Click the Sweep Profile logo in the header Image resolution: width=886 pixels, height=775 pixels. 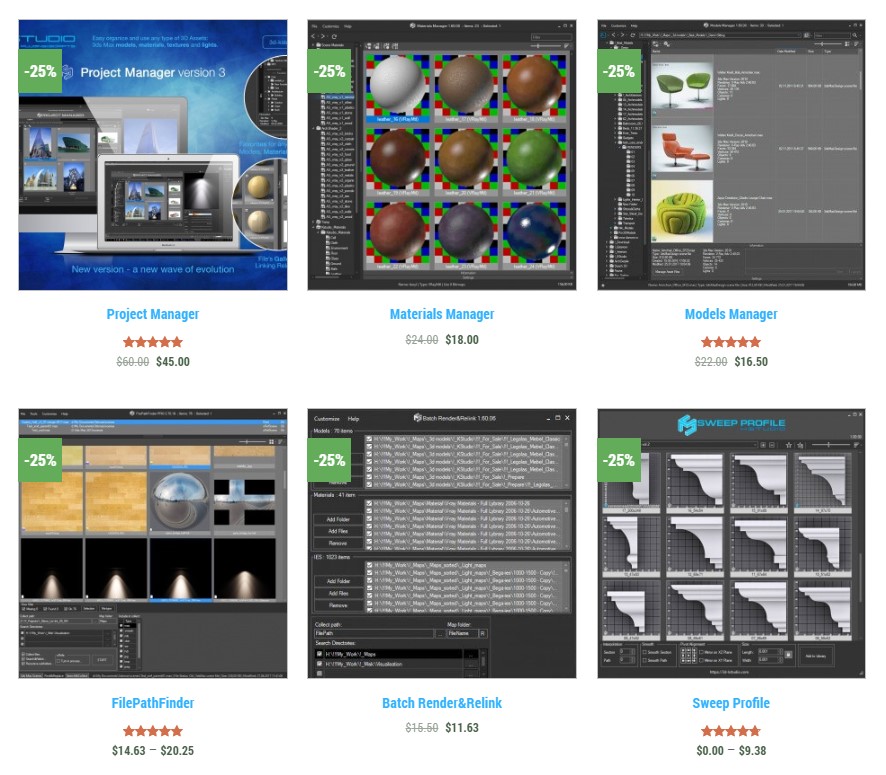731,423
